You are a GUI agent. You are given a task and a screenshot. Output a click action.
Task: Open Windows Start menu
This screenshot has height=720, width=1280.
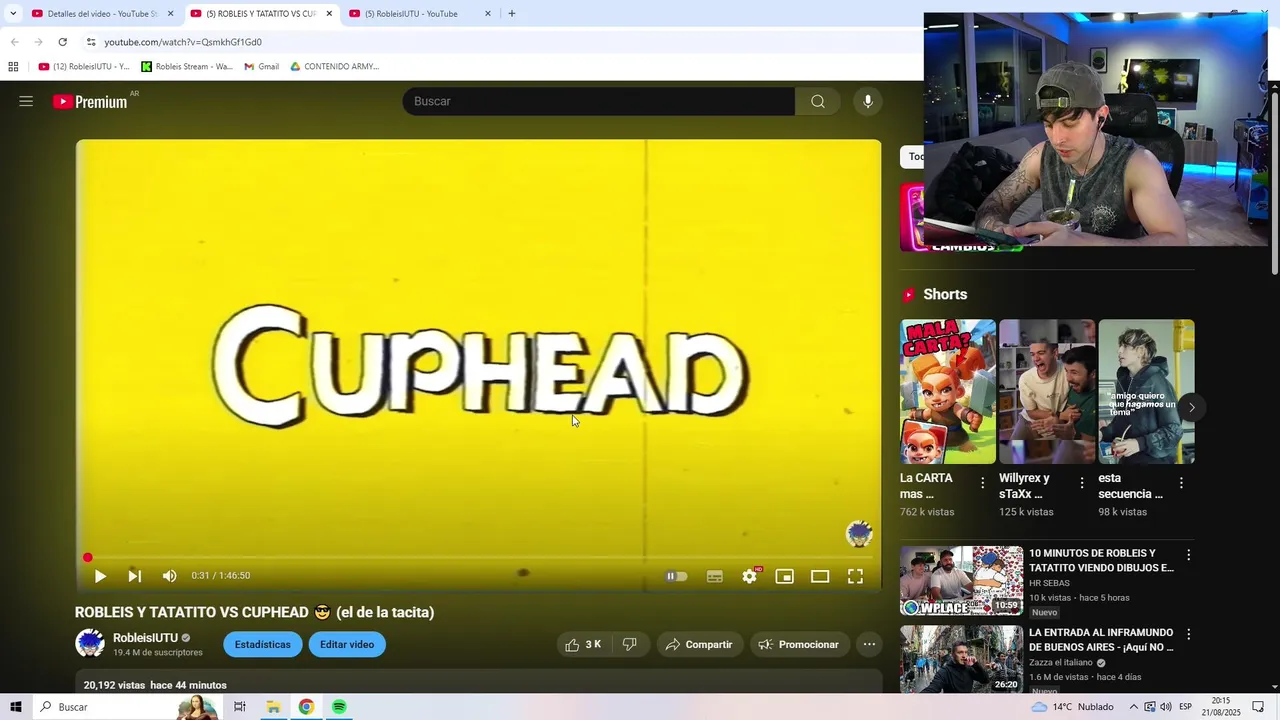[x=15, y=707]
